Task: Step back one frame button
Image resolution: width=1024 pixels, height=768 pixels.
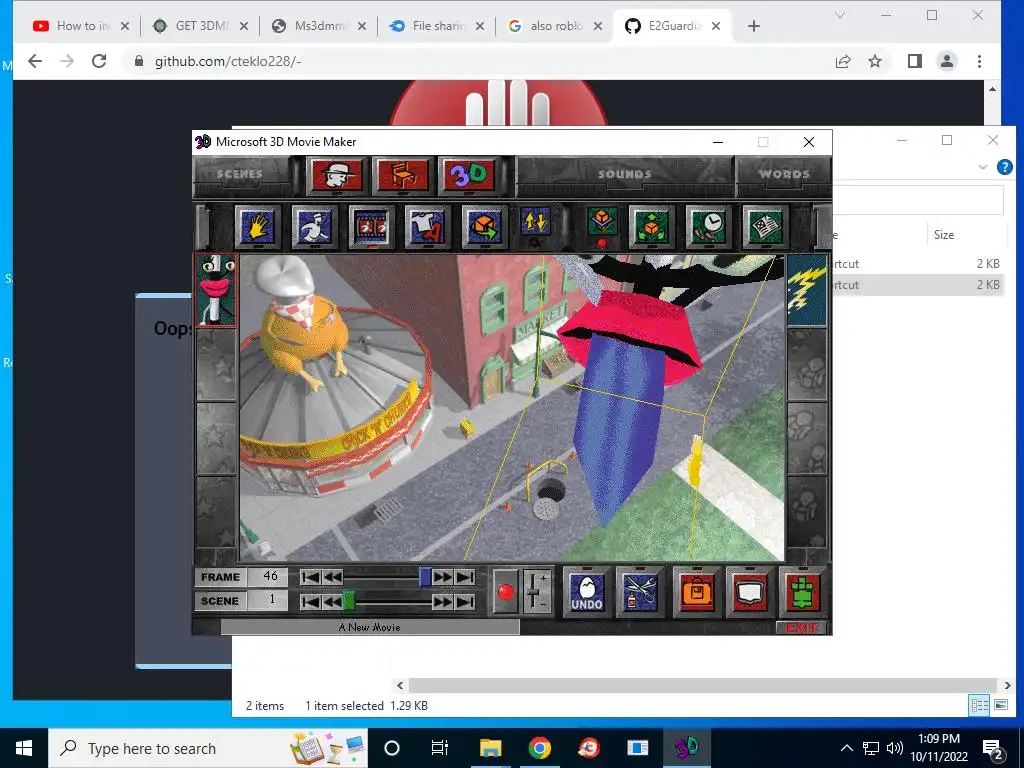Action: point(332,577)
